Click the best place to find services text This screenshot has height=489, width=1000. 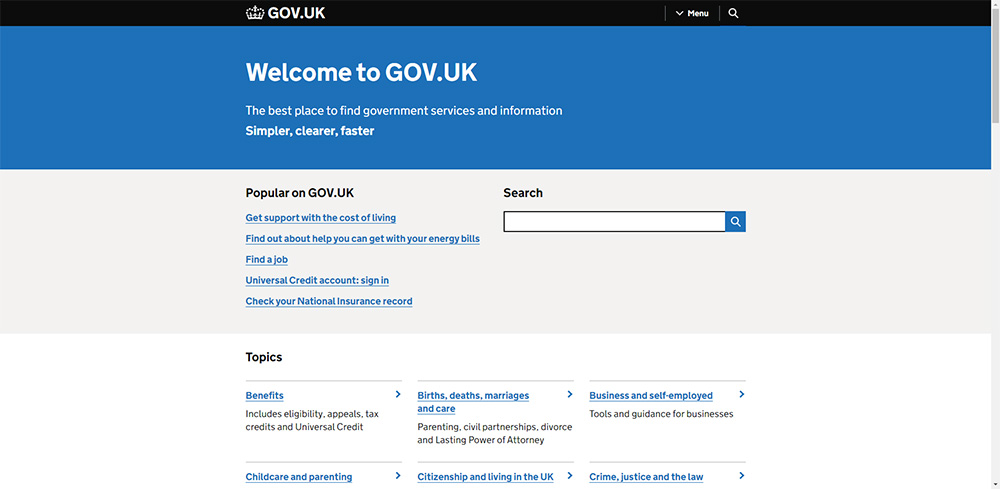(404, 111)
